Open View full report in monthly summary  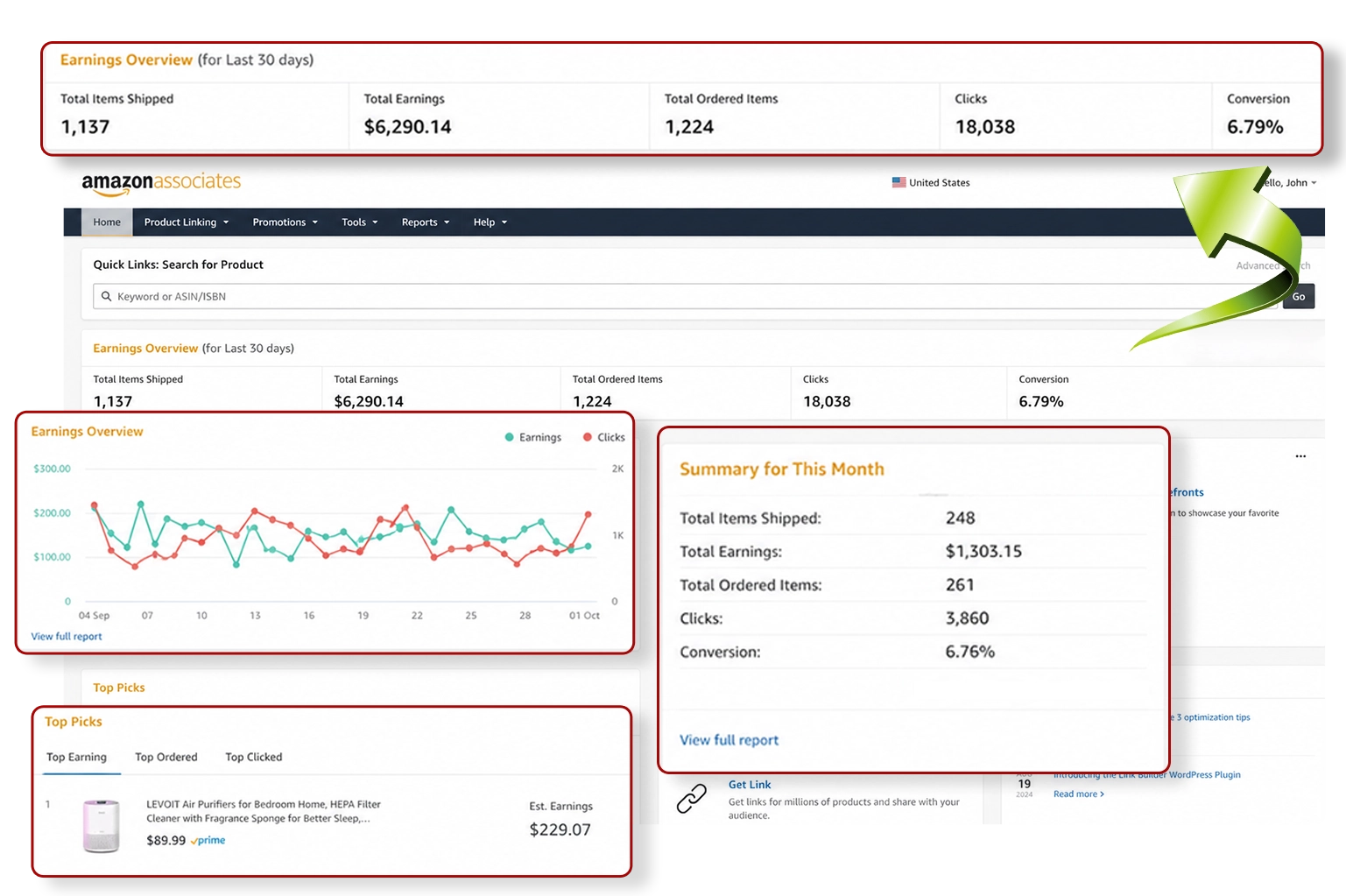(x=729, y=740)
